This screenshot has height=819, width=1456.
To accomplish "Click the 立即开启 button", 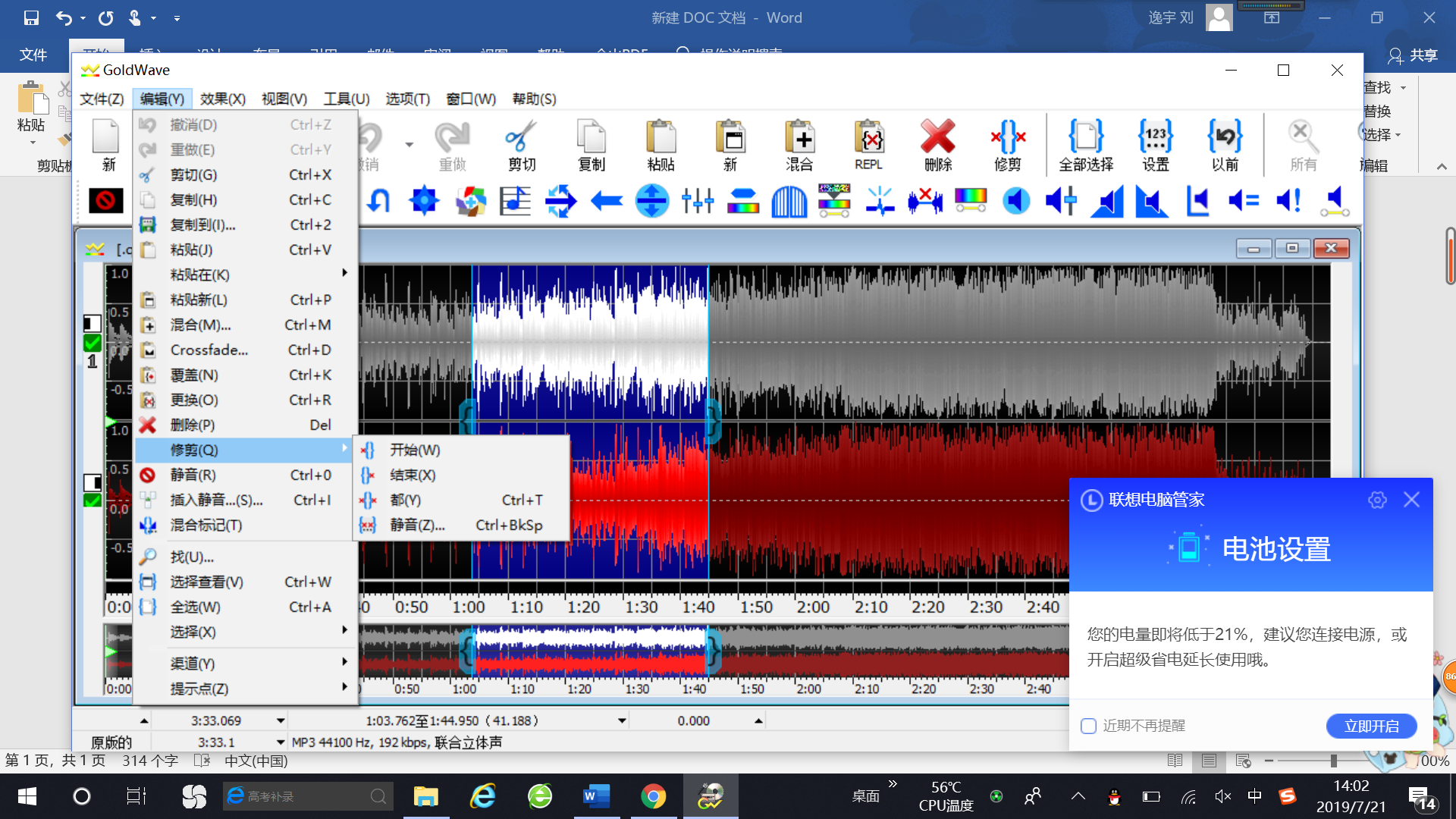I will click(x=1371, y=726).
